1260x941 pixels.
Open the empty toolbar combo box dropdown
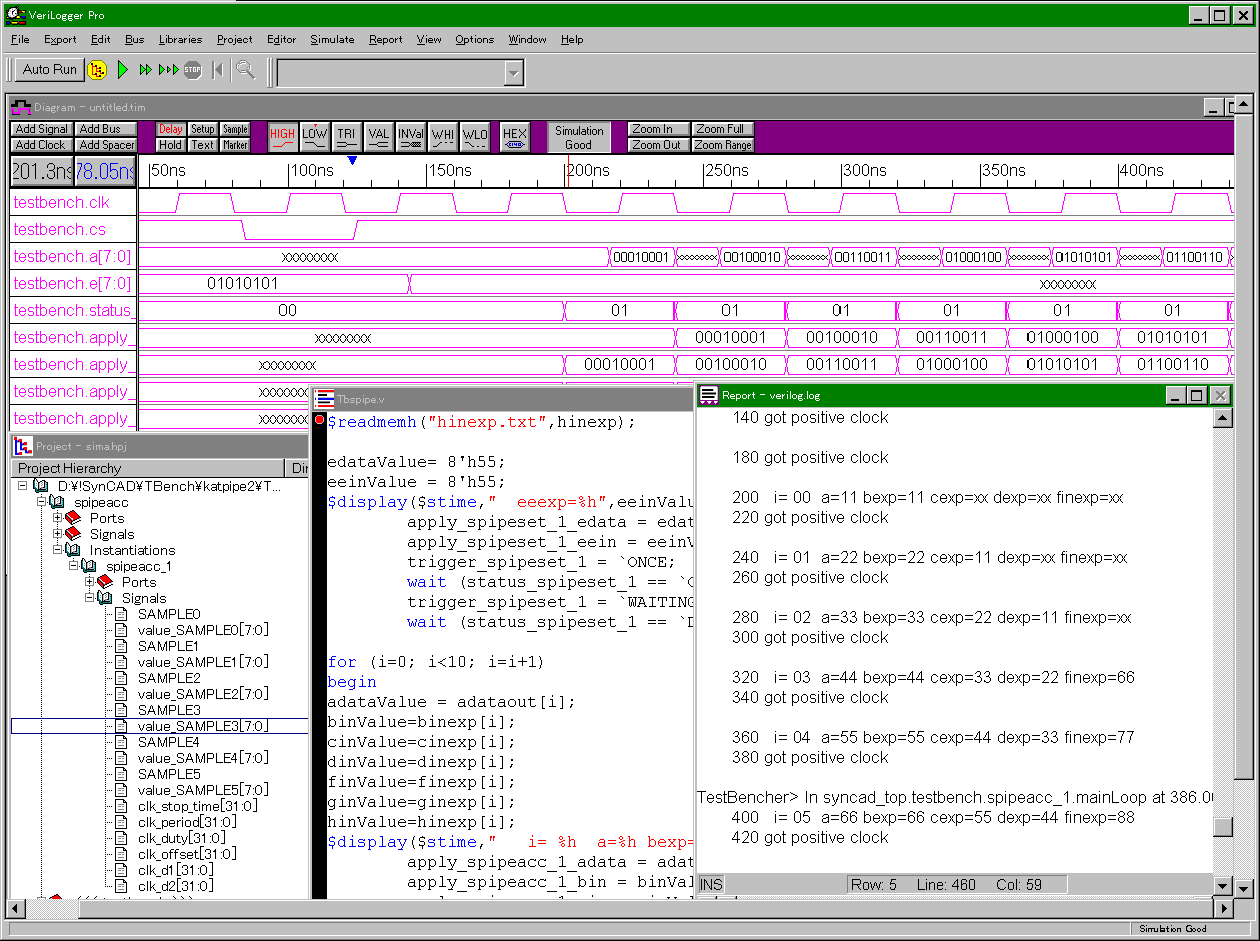click(513, 73)
